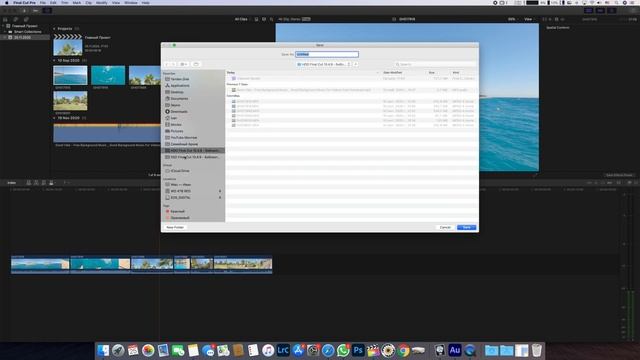Open Google Chrome from the Dock

click(403, 350)
